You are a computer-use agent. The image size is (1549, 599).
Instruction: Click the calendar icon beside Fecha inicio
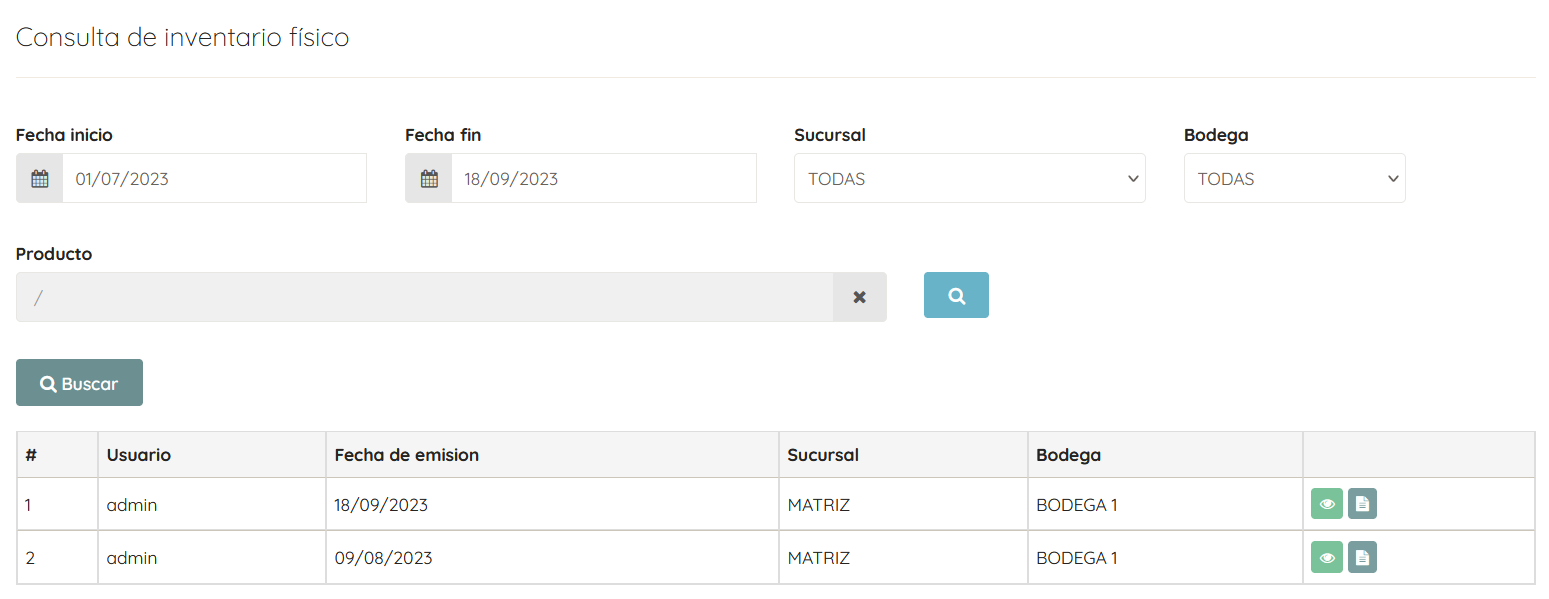pos(40,179)
